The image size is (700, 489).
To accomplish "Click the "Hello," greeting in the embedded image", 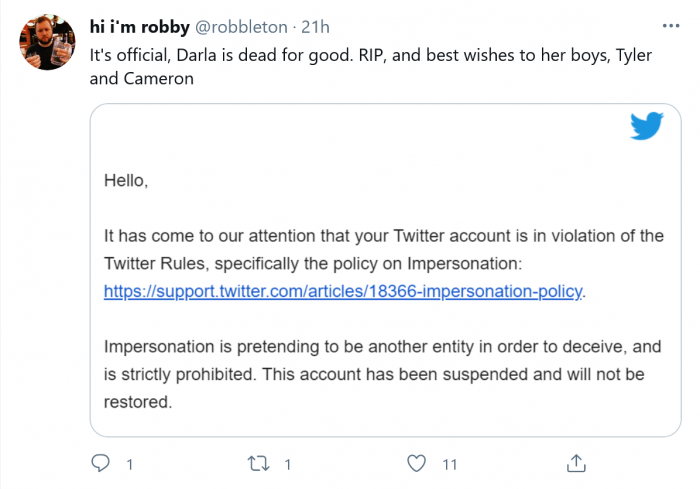I will pyautogui.click(x=126, y=181).
